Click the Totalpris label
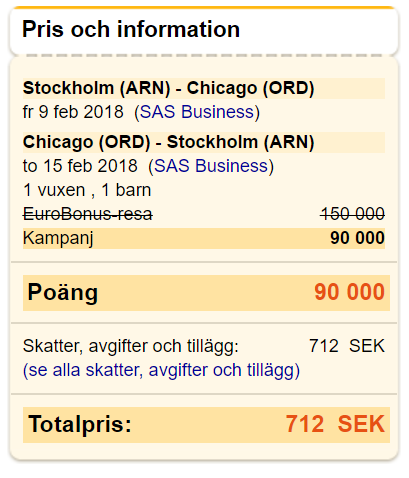The height and width of the screenshot is (478, 409). tap(80, 424)
